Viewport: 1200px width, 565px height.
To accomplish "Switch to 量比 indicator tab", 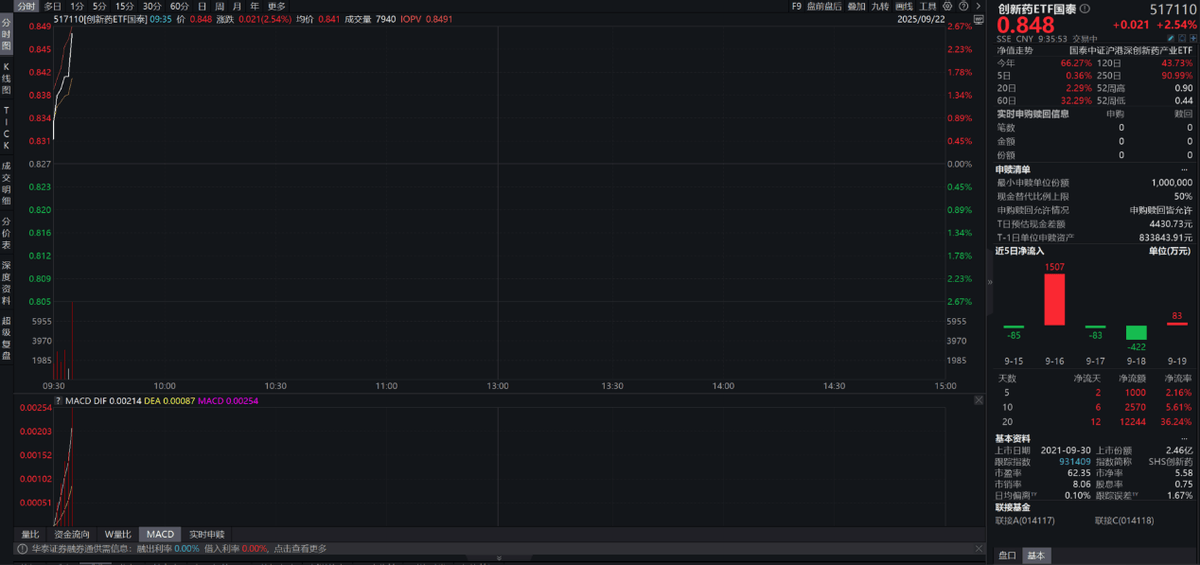I will point(30,534).
